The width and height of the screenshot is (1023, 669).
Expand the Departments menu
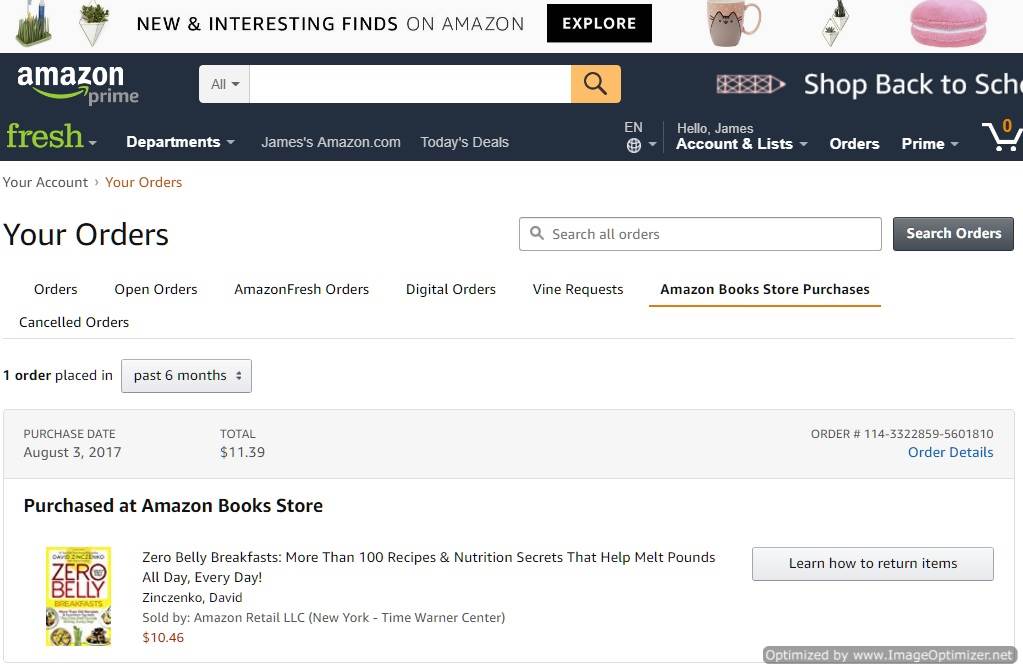pyautogui.click(x=180, y=142)
